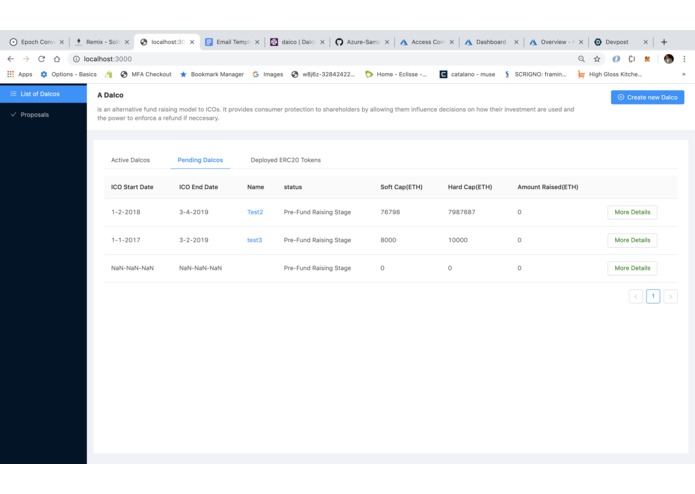Image resolution: width=695 pixels, height=494 pixels.
Task: Reload the localhost page
Action: tap(41, 59)
